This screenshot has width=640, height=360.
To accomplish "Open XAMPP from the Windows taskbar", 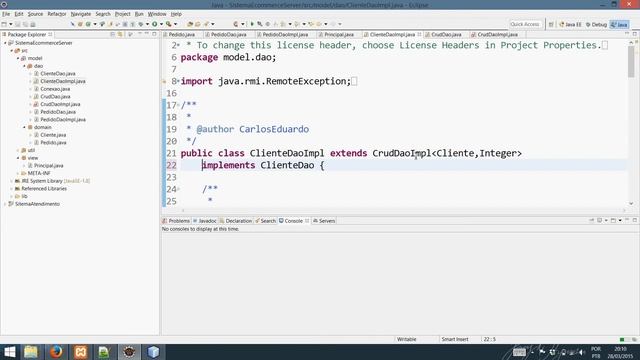I will 80,352.
